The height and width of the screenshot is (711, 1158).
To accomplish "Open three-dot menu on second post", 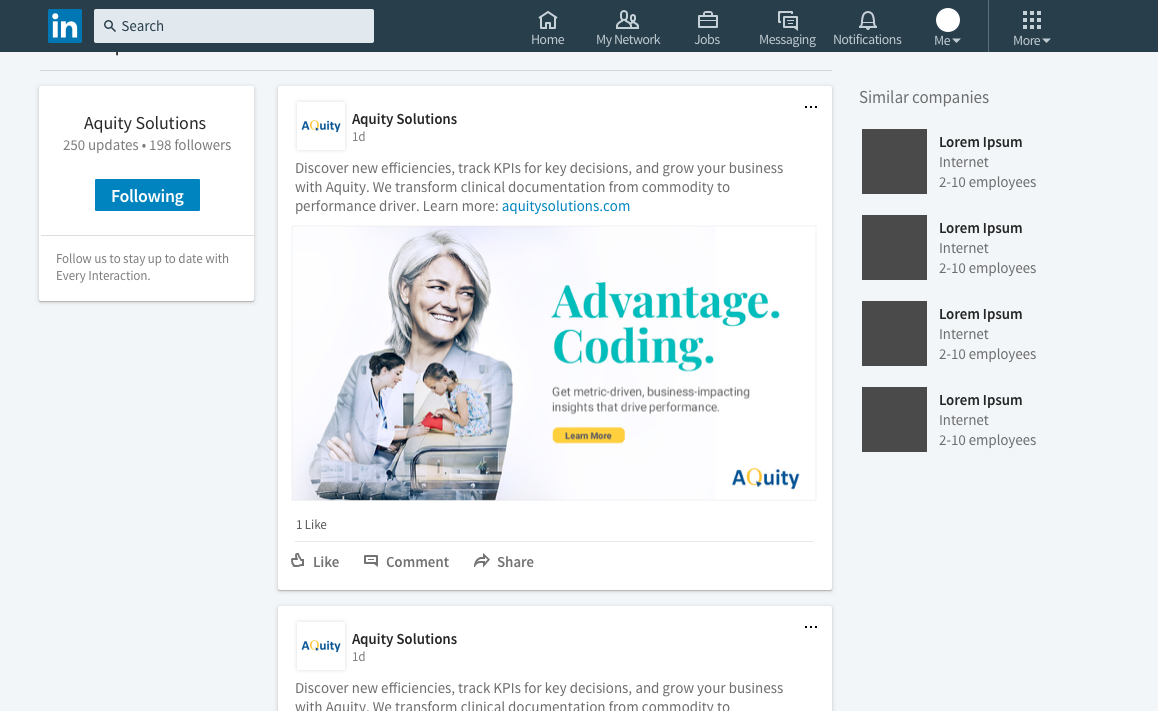I will (810, 627).
